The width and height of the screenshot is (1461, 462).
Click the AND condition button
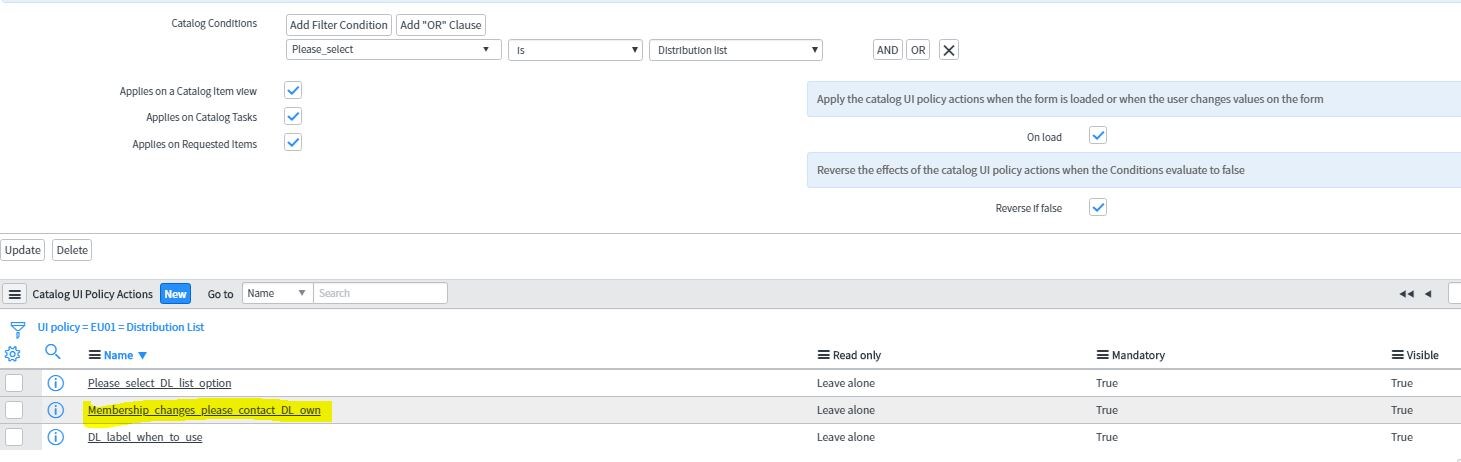click(887, 50)
